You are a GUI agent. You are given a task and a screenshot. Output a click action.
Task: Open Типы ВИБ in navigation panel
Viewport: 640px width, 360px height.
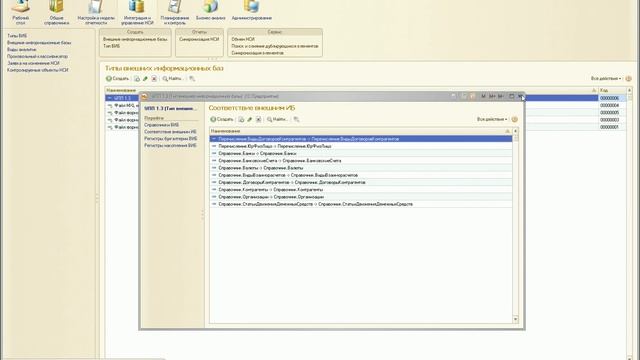click(17, 36)
